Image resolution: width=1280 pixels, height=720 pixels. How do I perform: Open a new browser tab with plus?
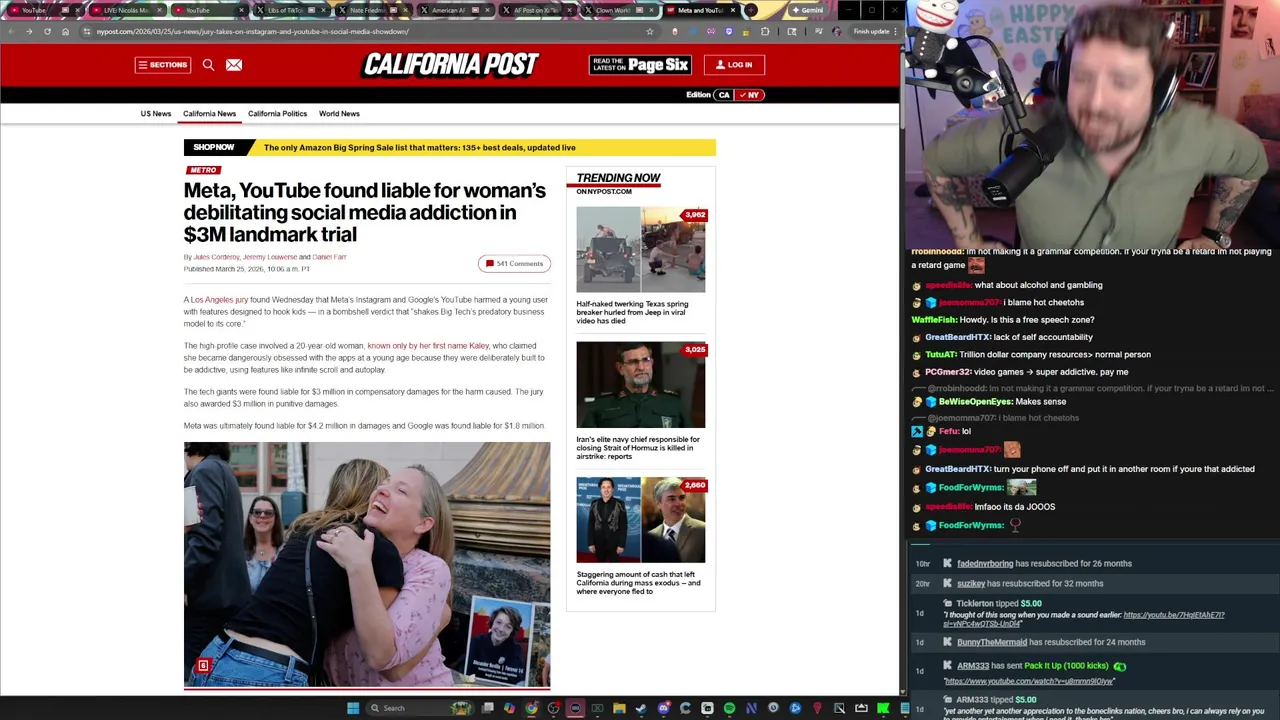click(x=751, y=11)
